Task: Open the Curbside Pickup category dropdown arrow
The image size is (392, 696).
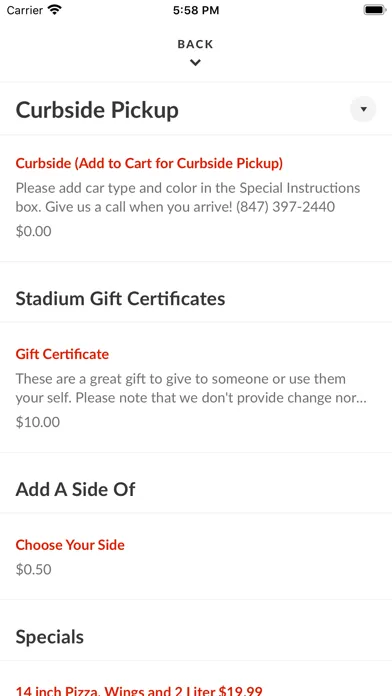Action: [363, 109]
